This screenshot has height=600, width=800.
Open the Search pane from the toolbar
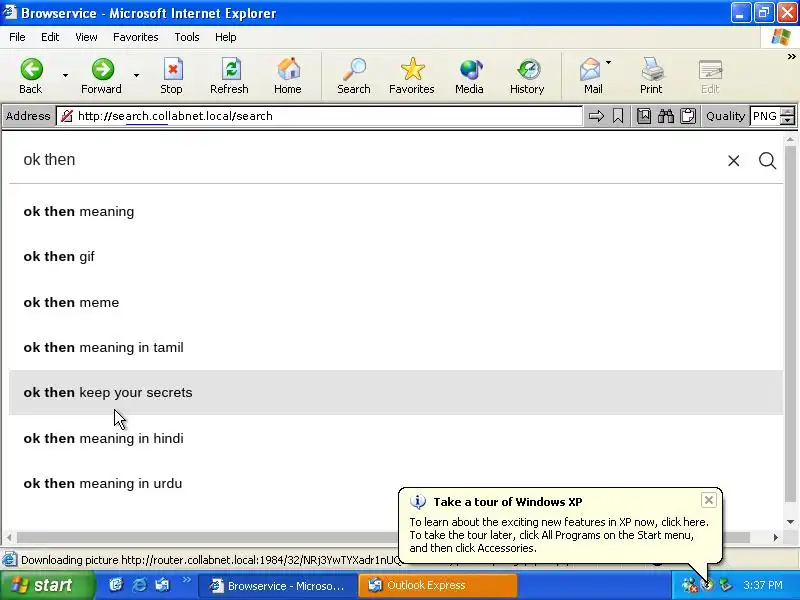click(x=354, y=76)
